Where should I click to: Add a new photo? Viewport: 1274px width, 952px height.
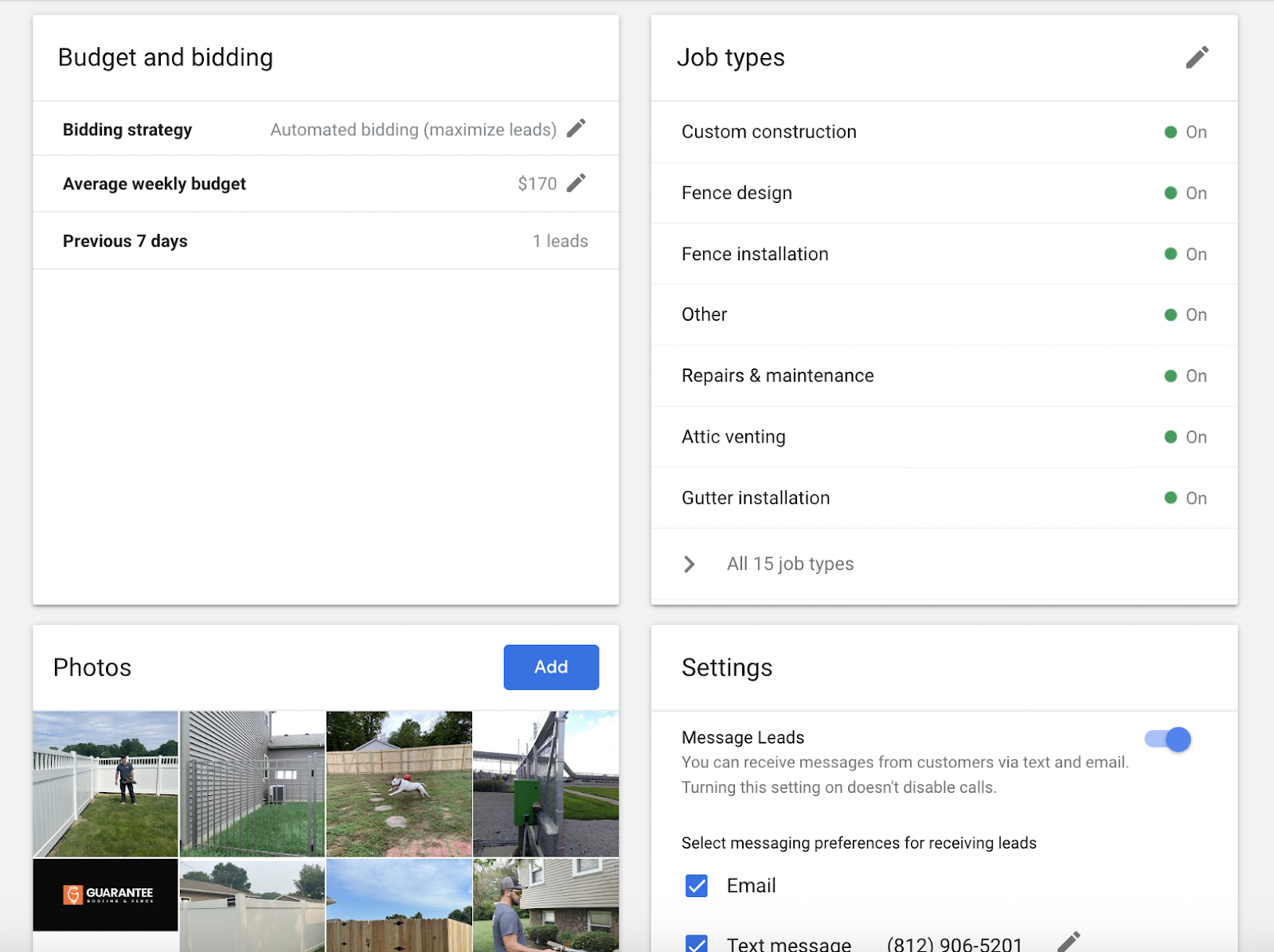pyautogui.click(x=551, y=667)
